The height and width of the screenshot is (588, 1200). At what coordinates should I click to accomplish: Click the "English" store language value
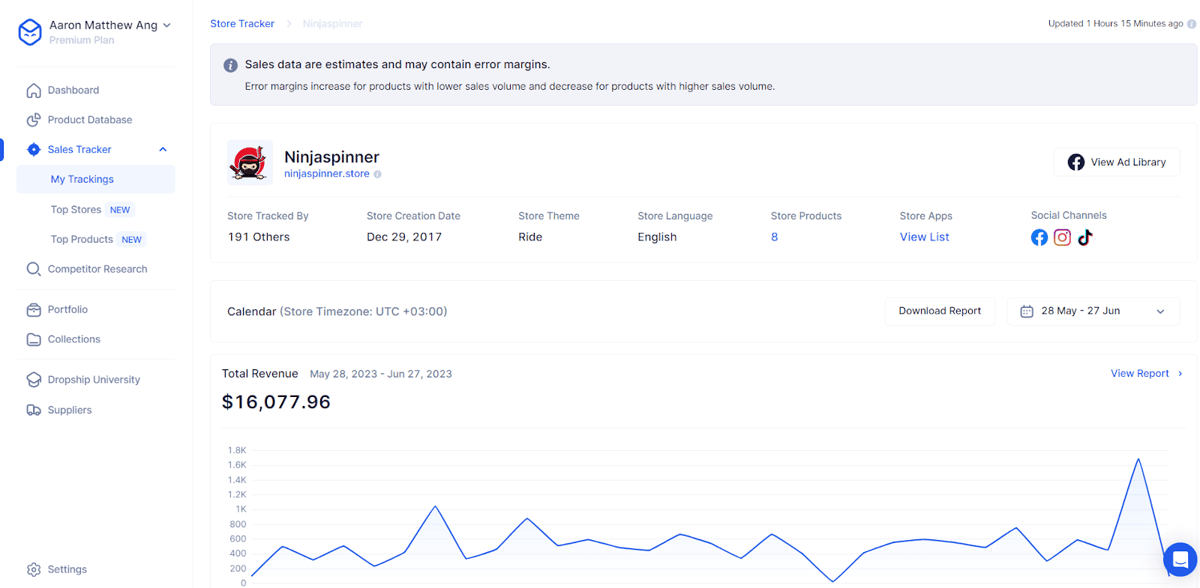point(657,237)
